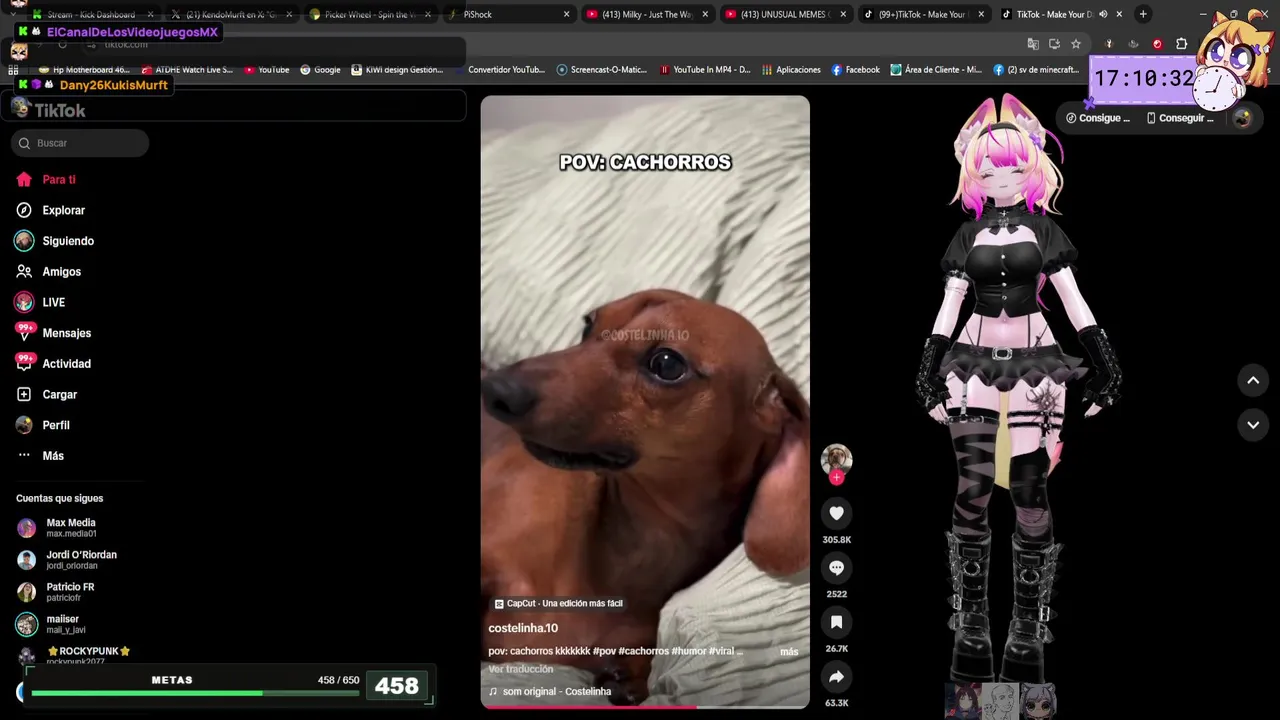Screen dimensions: 1280x720
Task: Switch to Stream - Kick Dashboard tab
Action: 90,14
